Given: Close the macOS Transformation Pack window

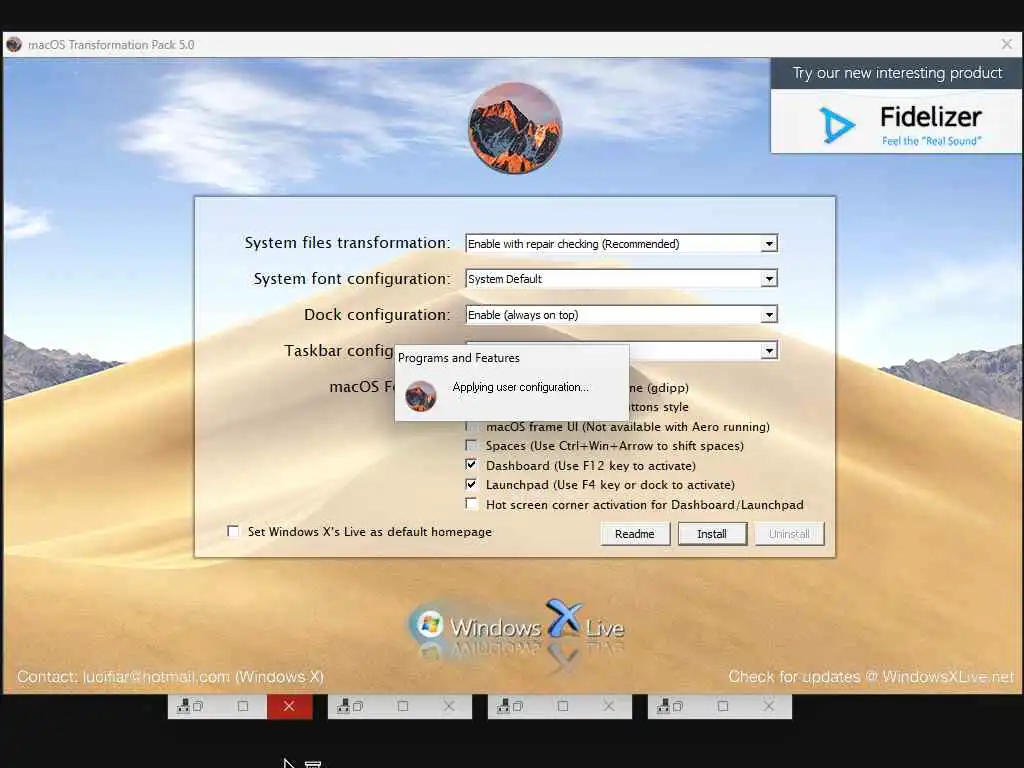Looking at the screenshot, I should pos(1006,44).
